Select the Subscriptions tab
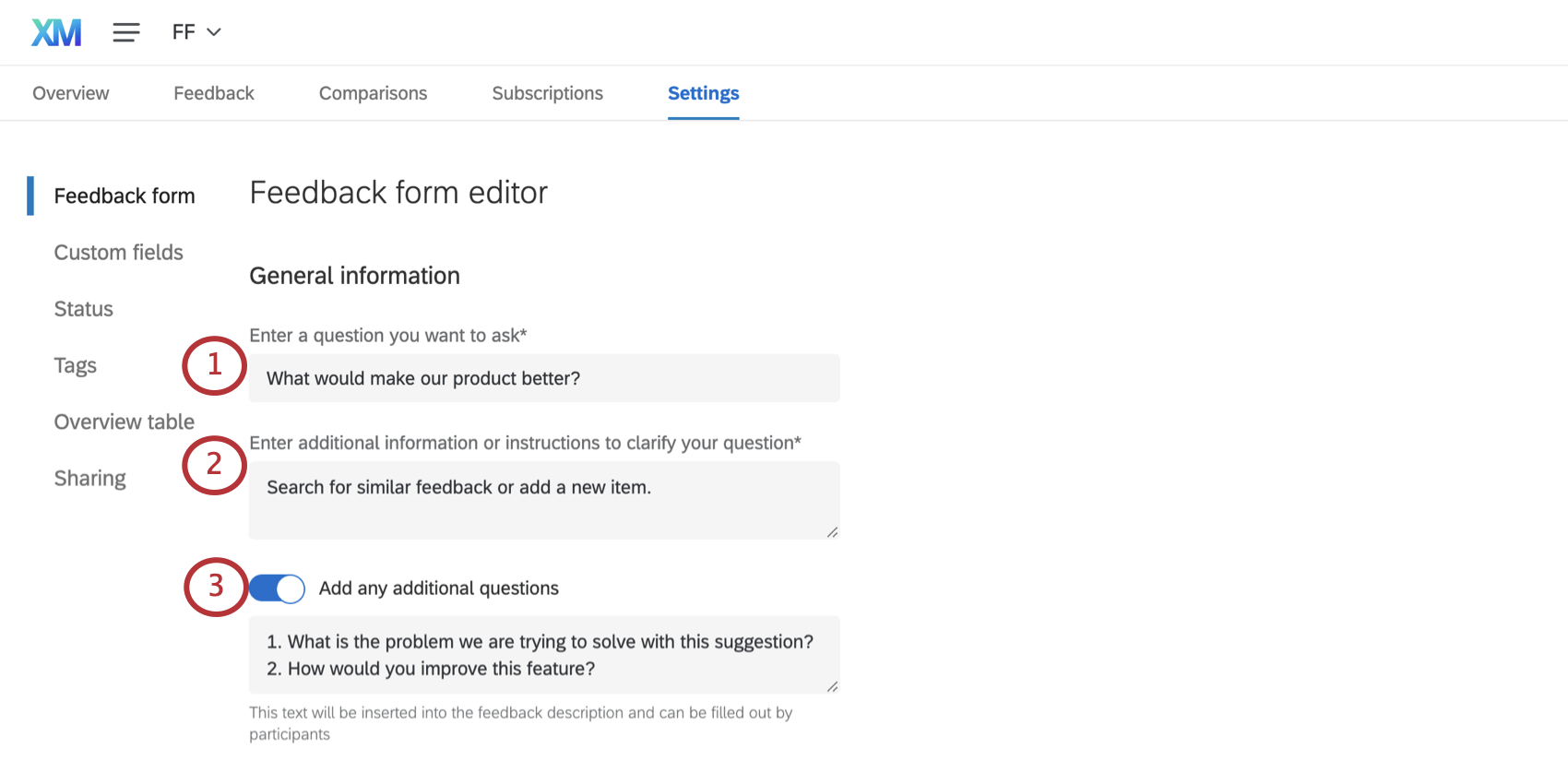Screen dimensions: 1568x784 (547, 93)
